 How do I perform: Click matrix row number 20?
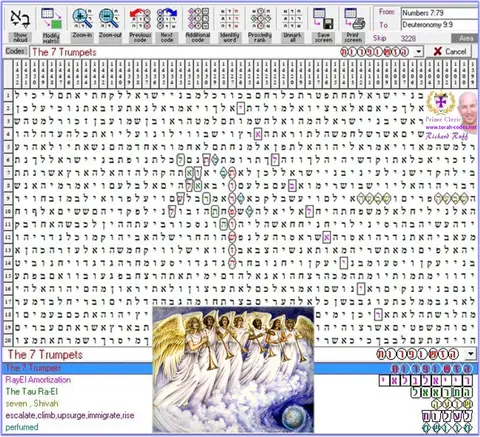[x=8, y=340]
